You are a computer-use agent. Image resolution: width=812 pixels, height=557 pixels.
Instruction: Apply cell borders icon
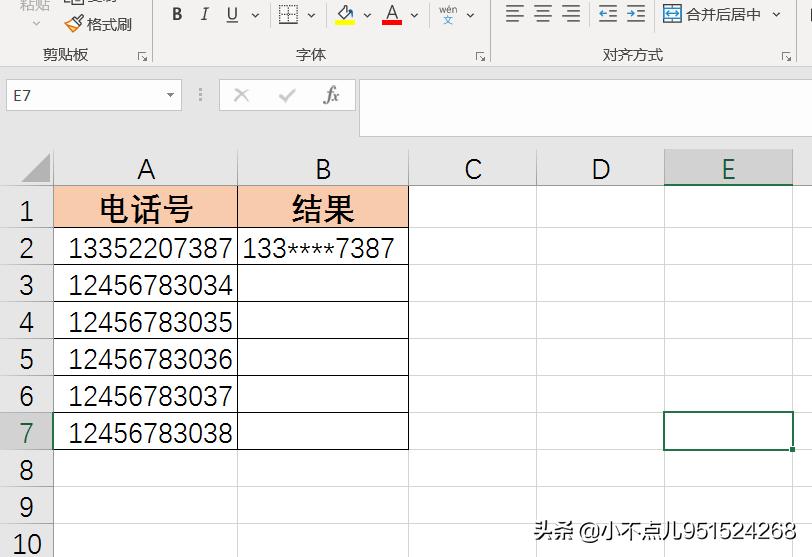(288, 14)
